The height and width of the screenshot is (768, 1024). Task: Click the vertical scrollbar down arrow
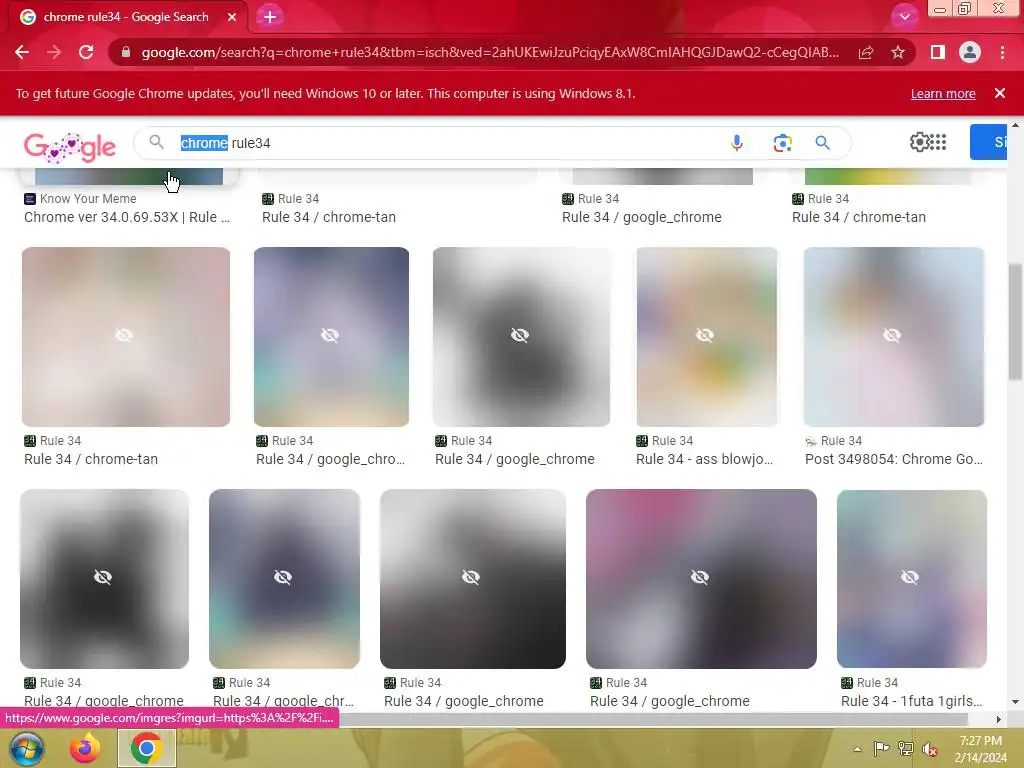coord(1016,702)
